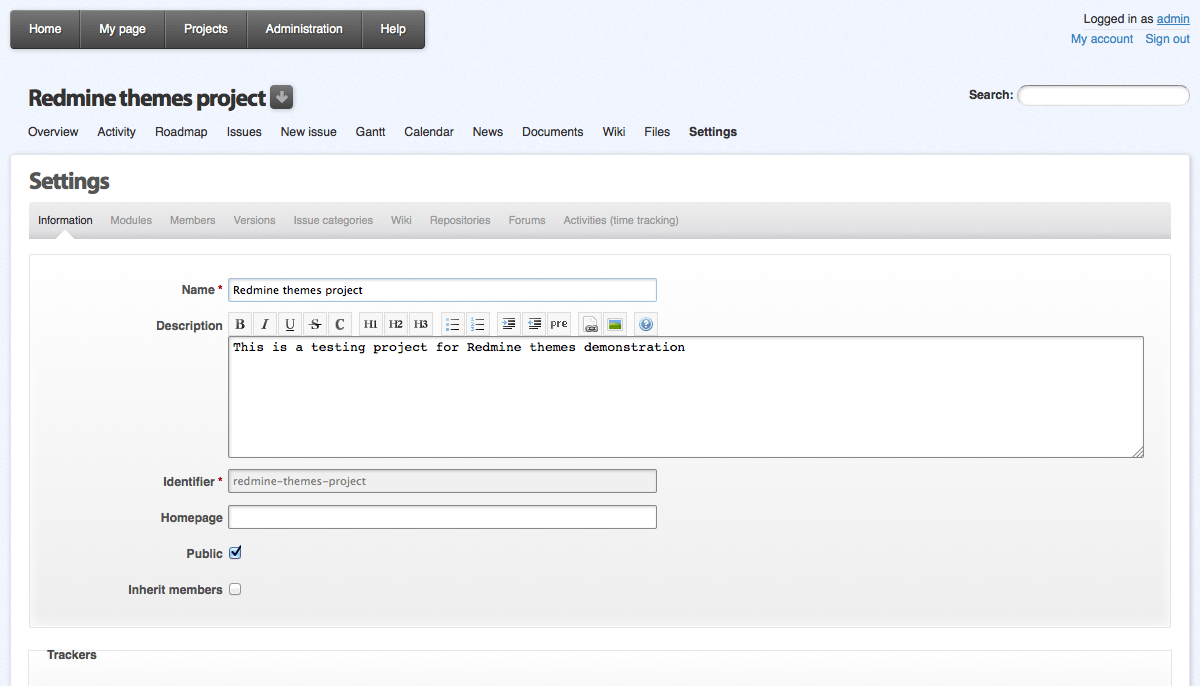Go to Home in top menu
This screenshot has width=1200, height=686.
click(45, 29)
